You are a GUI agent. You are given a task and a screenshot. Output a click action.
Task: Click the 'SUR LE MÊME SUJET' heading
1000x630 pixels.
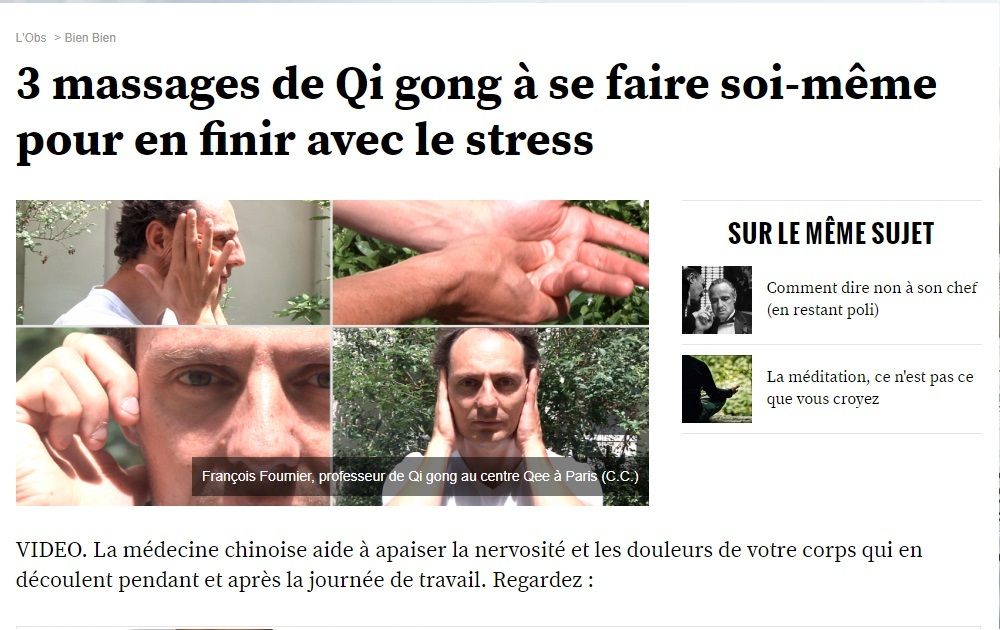coord(831,233)
